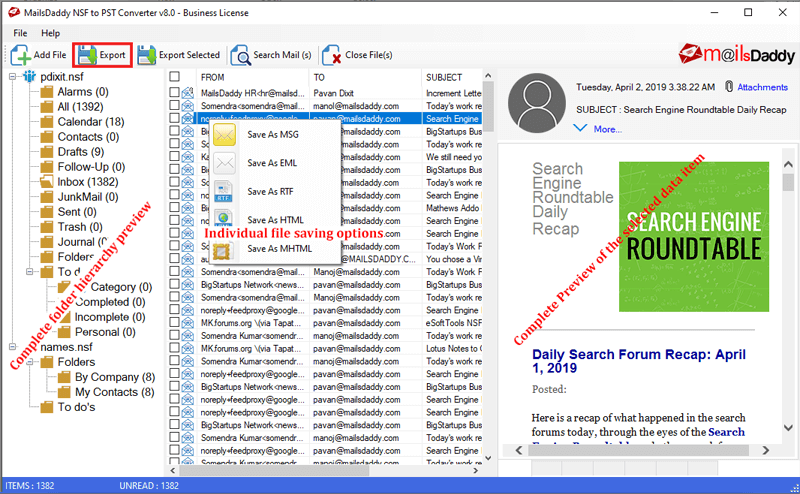Click the email list scroll-down arrow

(488, 458)
